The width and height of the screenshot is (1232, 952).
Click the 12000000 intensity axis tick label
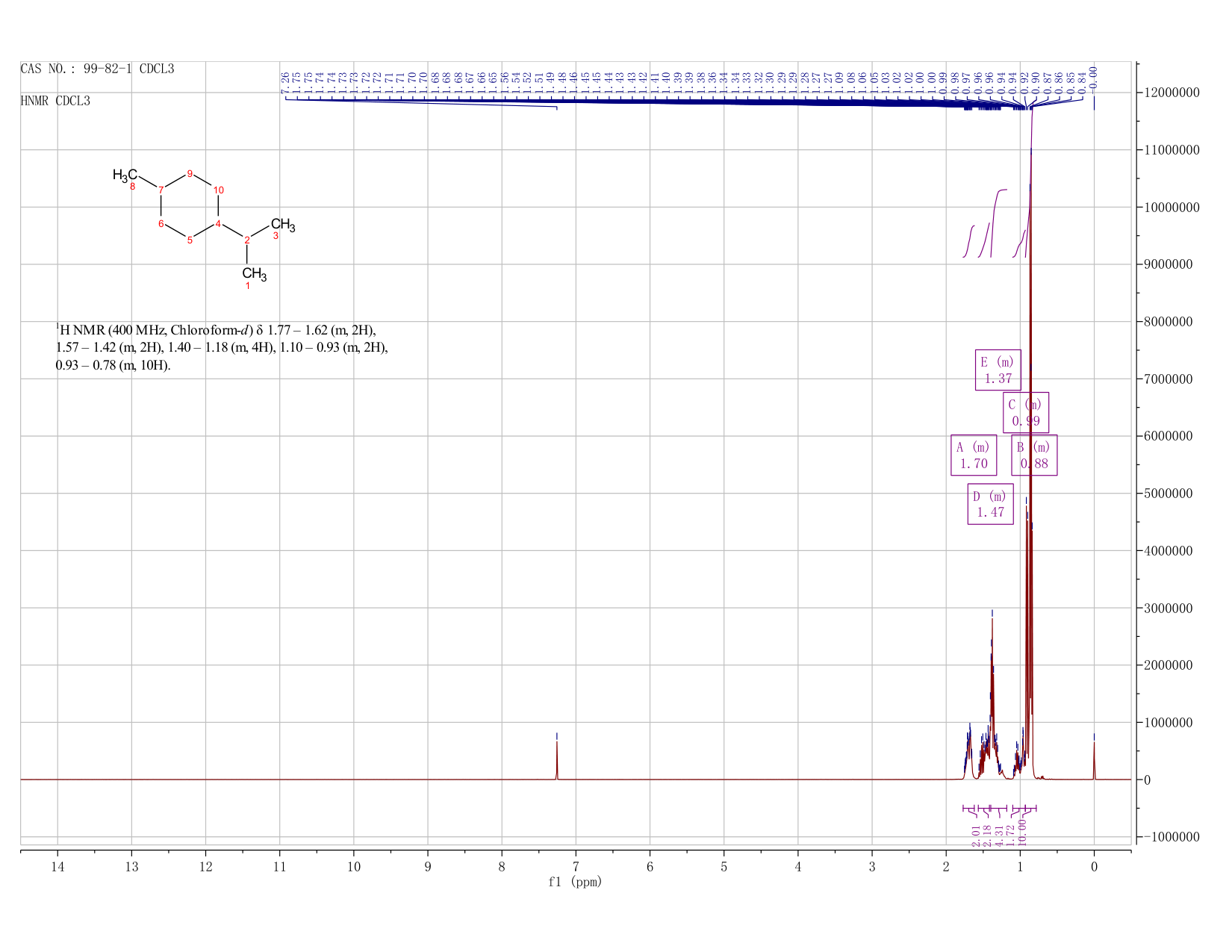(x=1171, y=93)
